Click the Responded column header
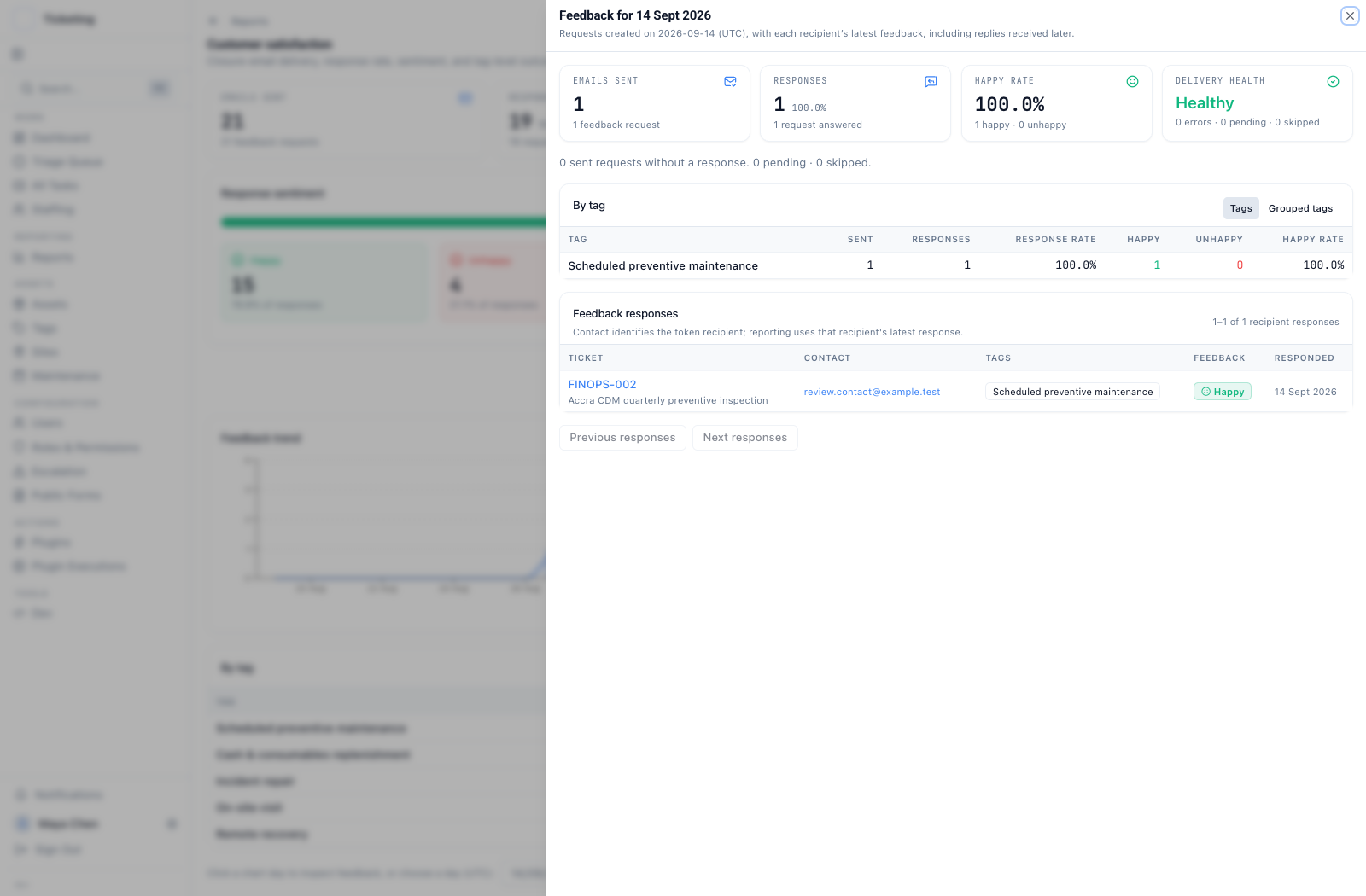Image resolution: width=1366 pixels, height=896 pixels. [x=1304, y=358]
